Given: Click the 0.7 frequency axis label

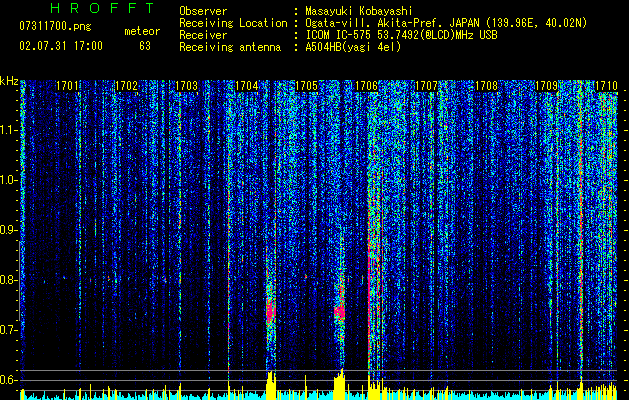Looking at the screenshot, I should 9,330.
